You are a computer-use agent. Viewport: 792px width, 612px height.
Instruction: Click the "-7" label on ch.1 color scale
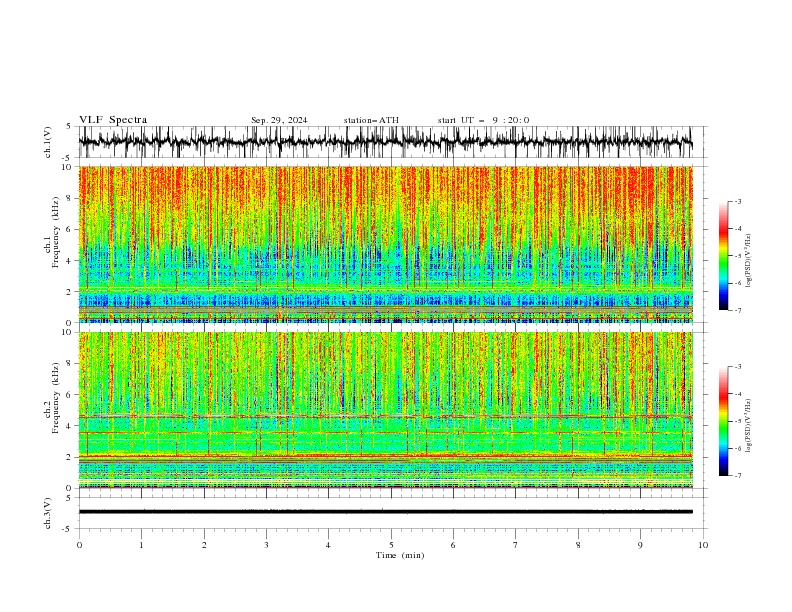[737, 310]
